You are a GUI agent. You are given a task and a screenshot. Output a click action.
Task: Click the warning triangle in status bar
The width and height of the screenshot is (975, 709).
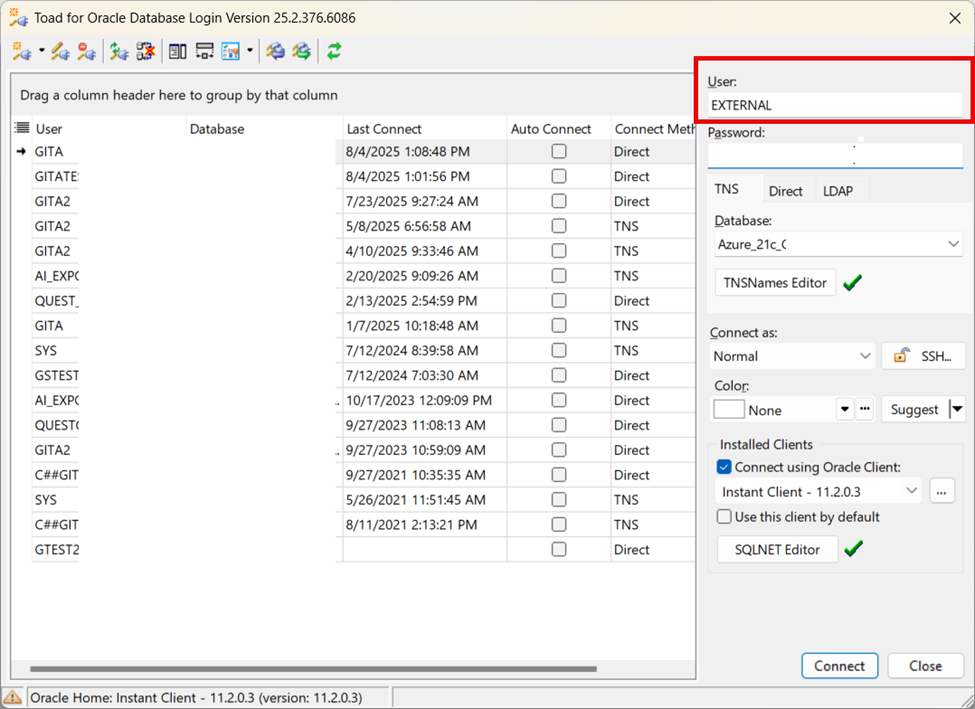click(12, 697)
